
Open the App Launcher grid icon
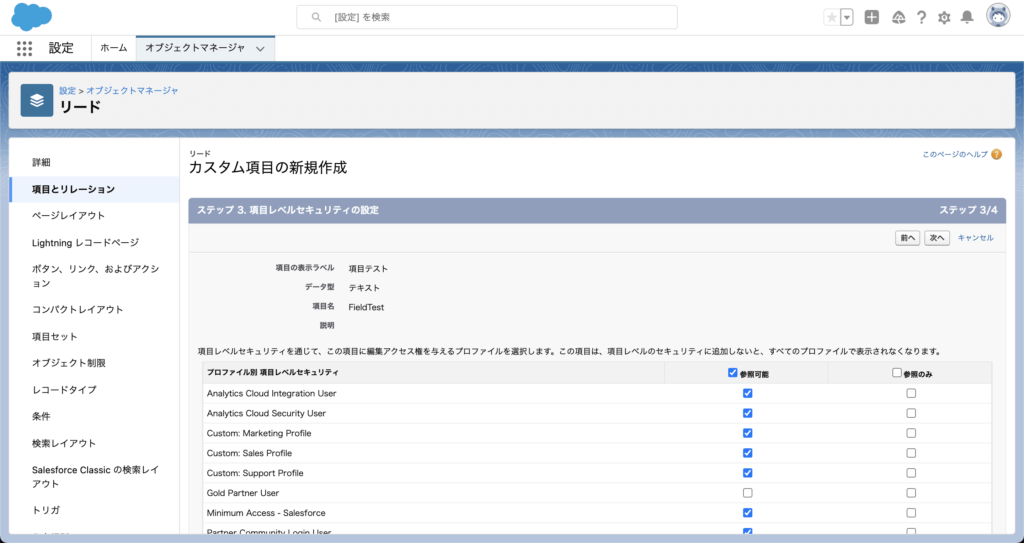[x=24, y=48]
